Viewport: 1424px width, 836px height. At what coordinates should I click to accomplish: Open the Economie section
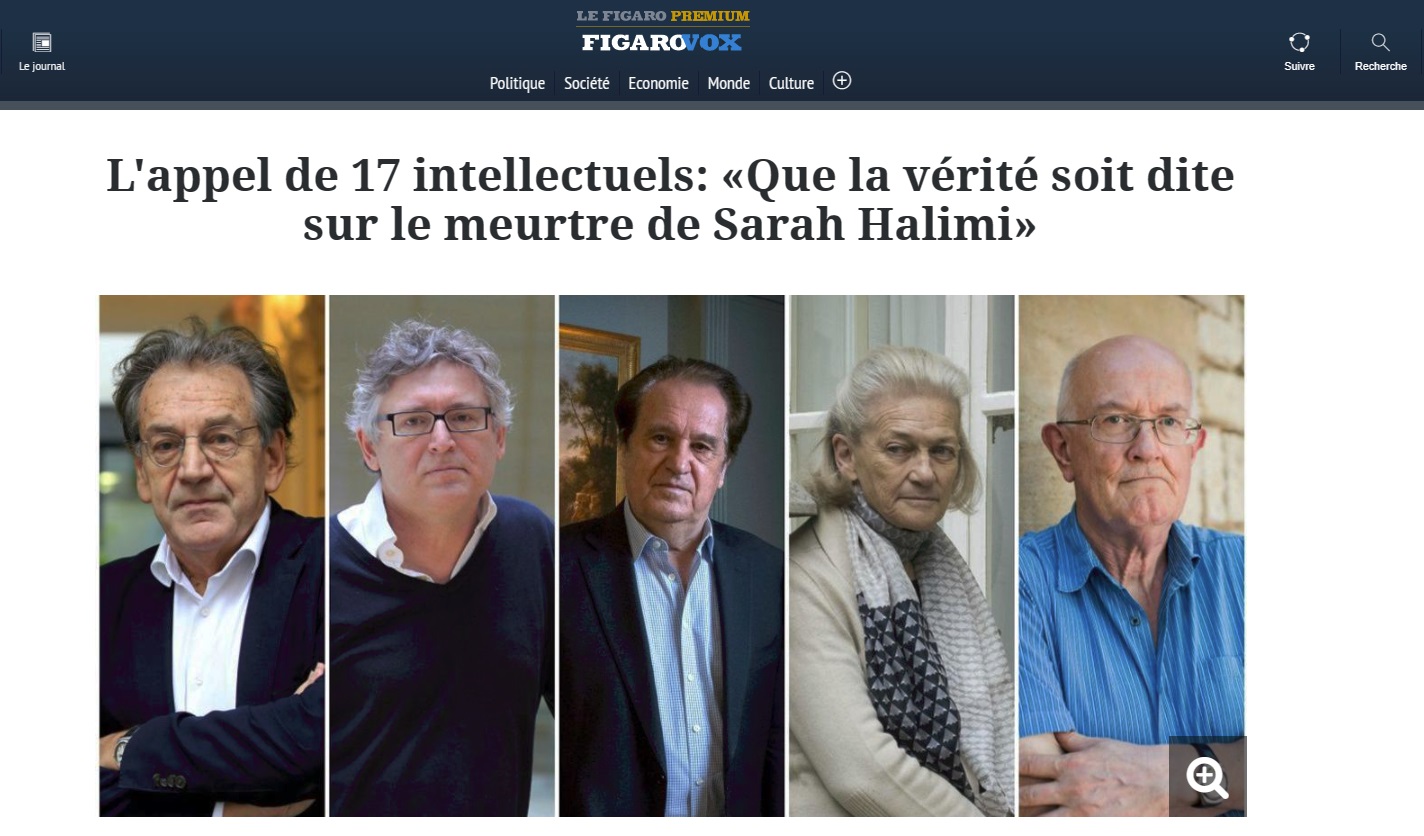pos(658,83)
